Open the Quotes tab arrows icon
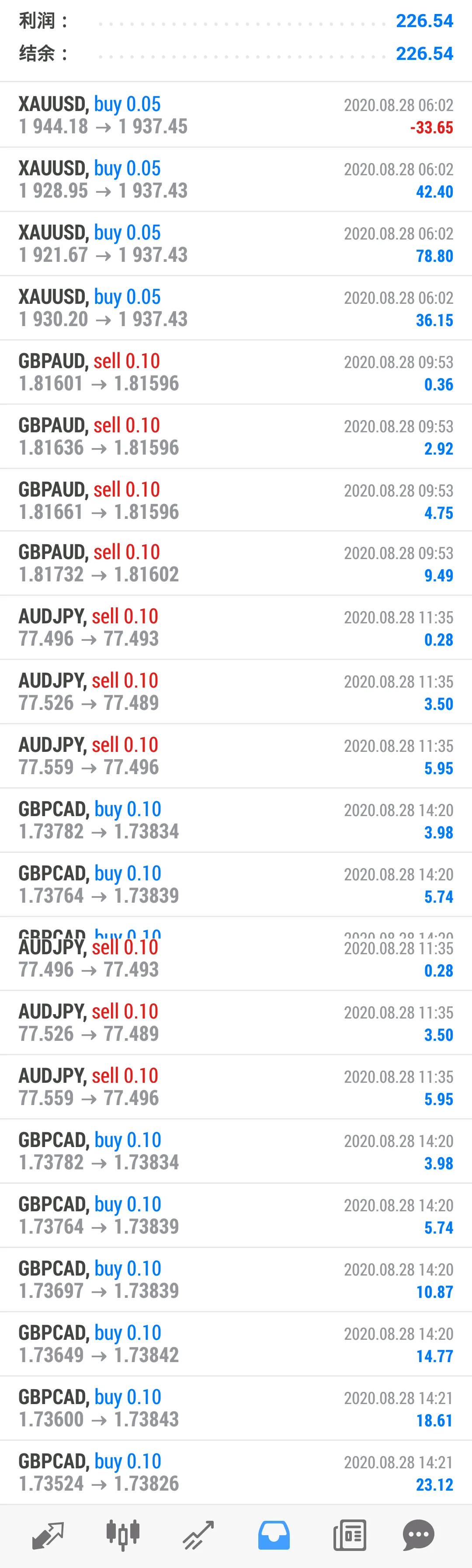 point(48,1534)
